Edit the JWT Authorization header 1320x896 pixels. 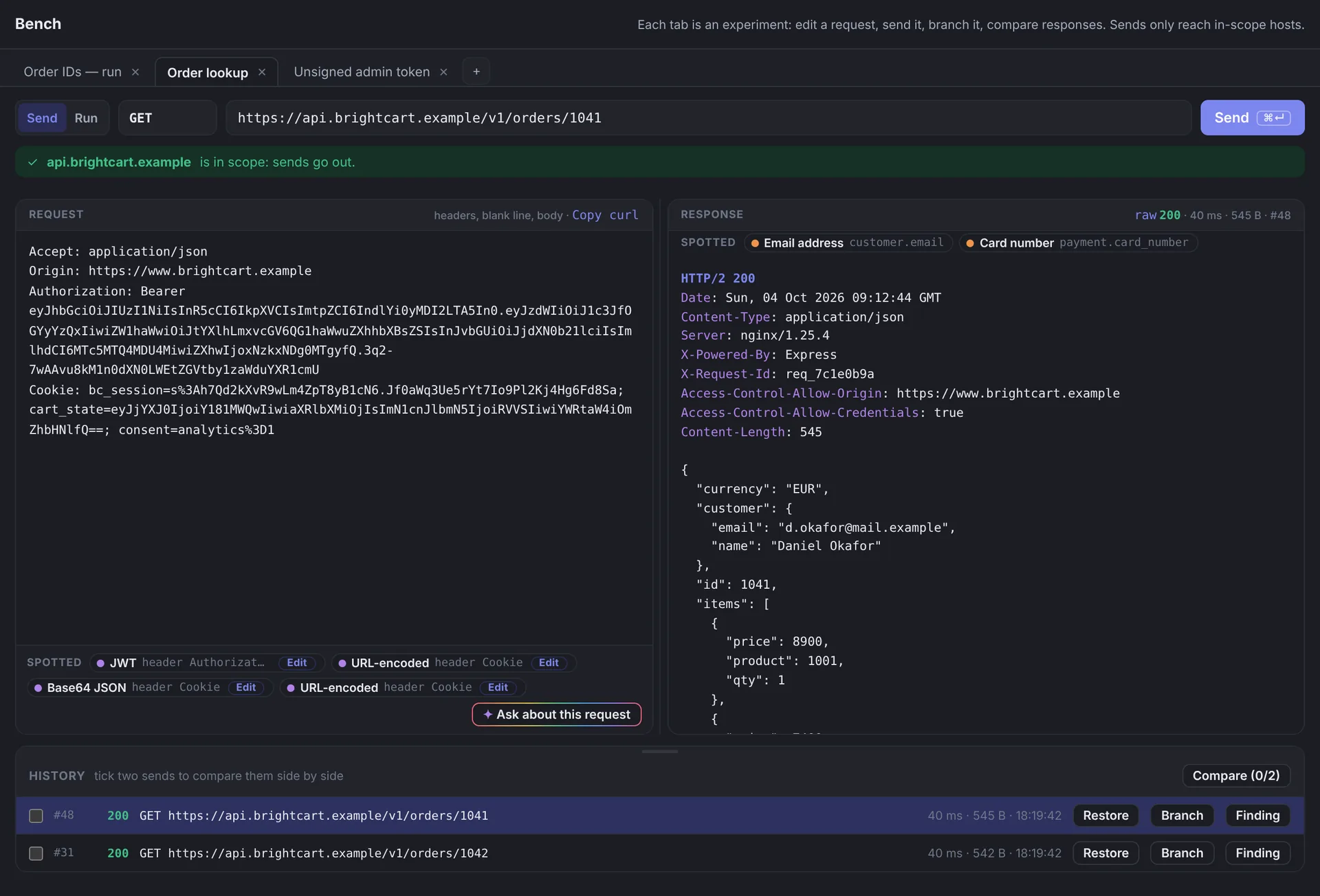[297, 662]
